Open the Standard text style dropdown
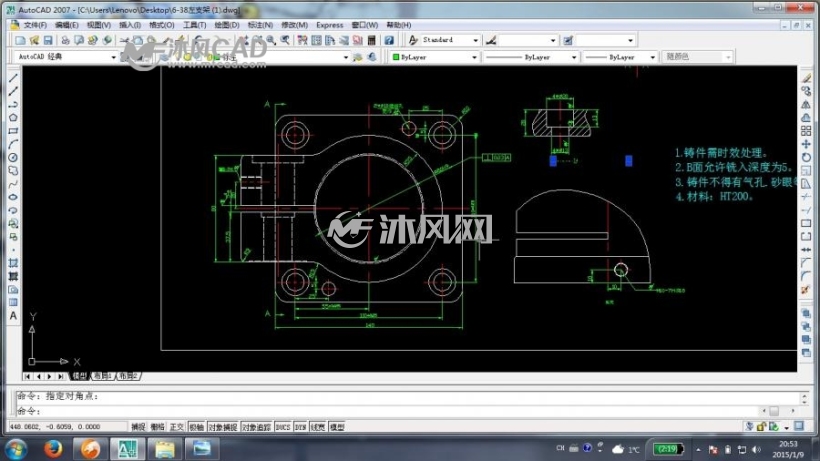Screen dimensions: 820x461 click(475, 40)
